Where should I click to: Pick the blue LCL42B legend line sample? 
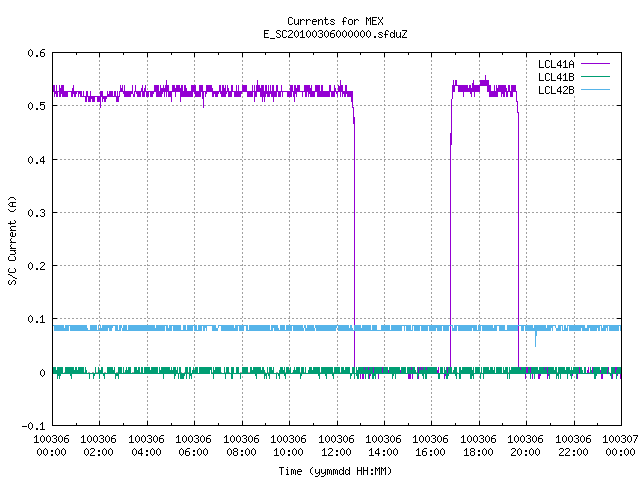pos(595,90)
